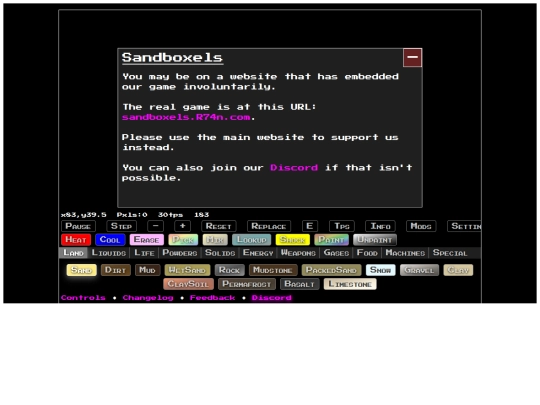Select the Heat tool

click(76, 240)
